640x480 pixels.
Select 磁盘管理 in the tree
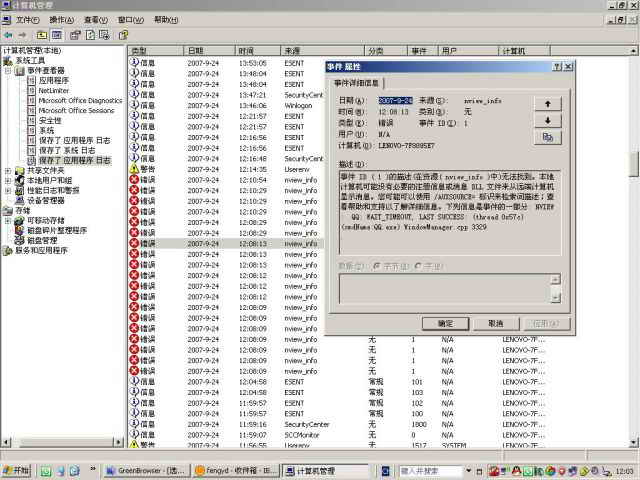tap(42, 240)
